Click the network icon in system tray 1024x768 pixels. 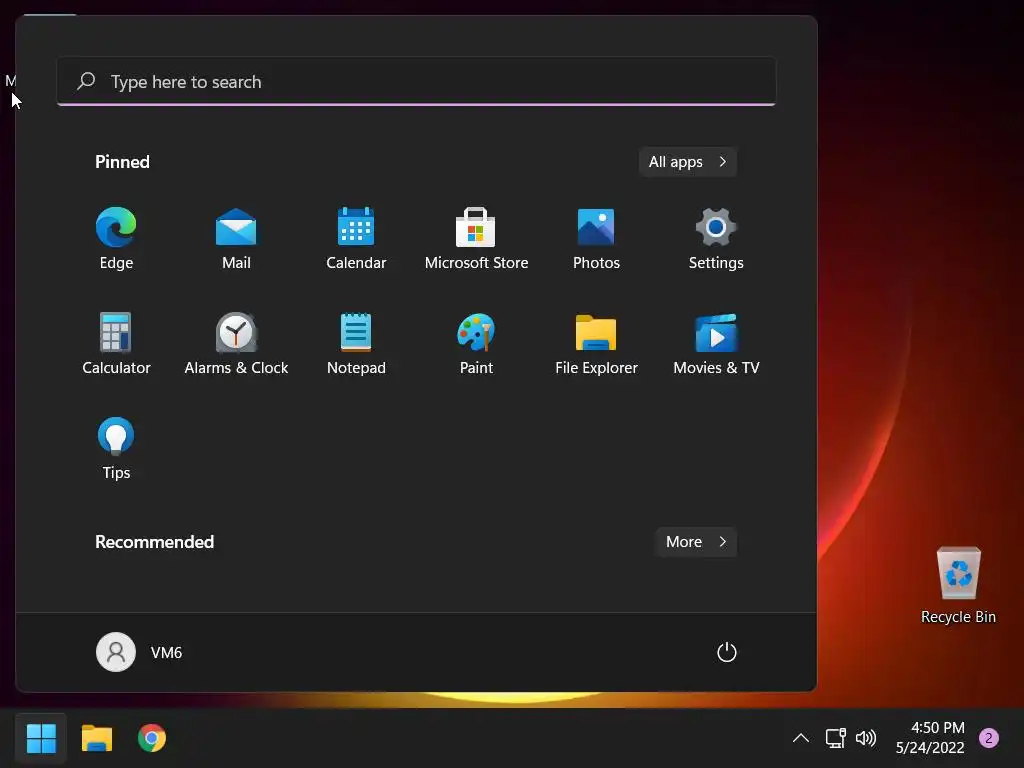[x=835, y=738]
